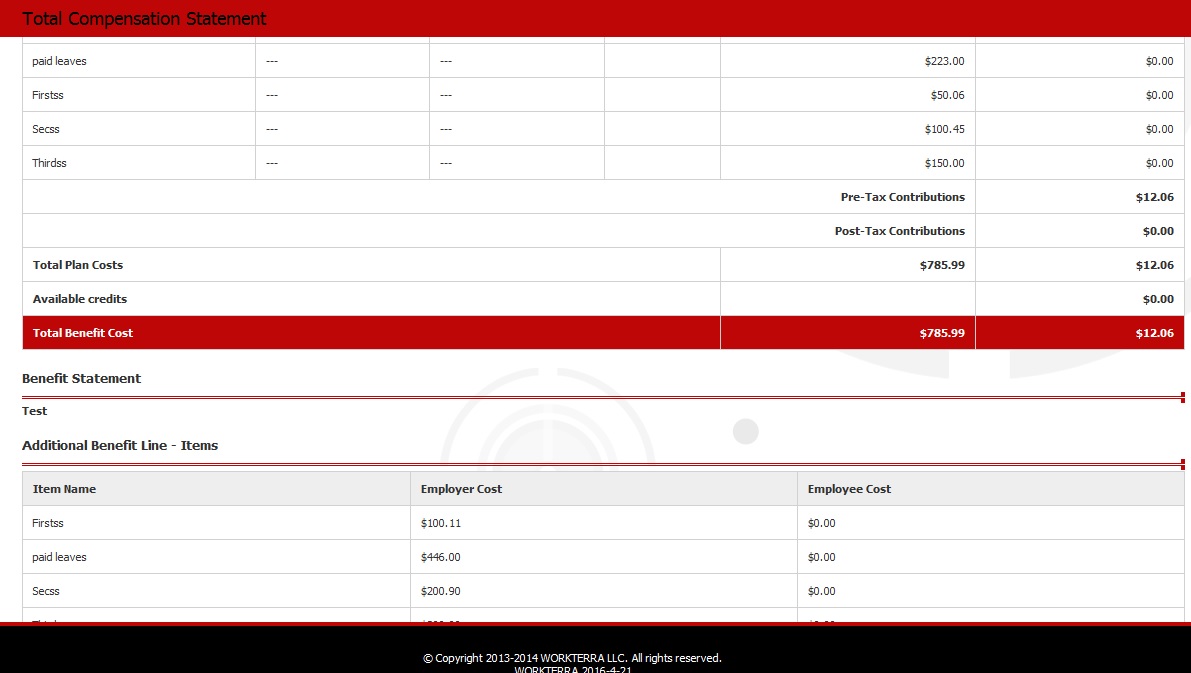Click the WORKTERRA copyright footer text
The height and width of the screenshot is (673, 1191).
tap(572, 658)
